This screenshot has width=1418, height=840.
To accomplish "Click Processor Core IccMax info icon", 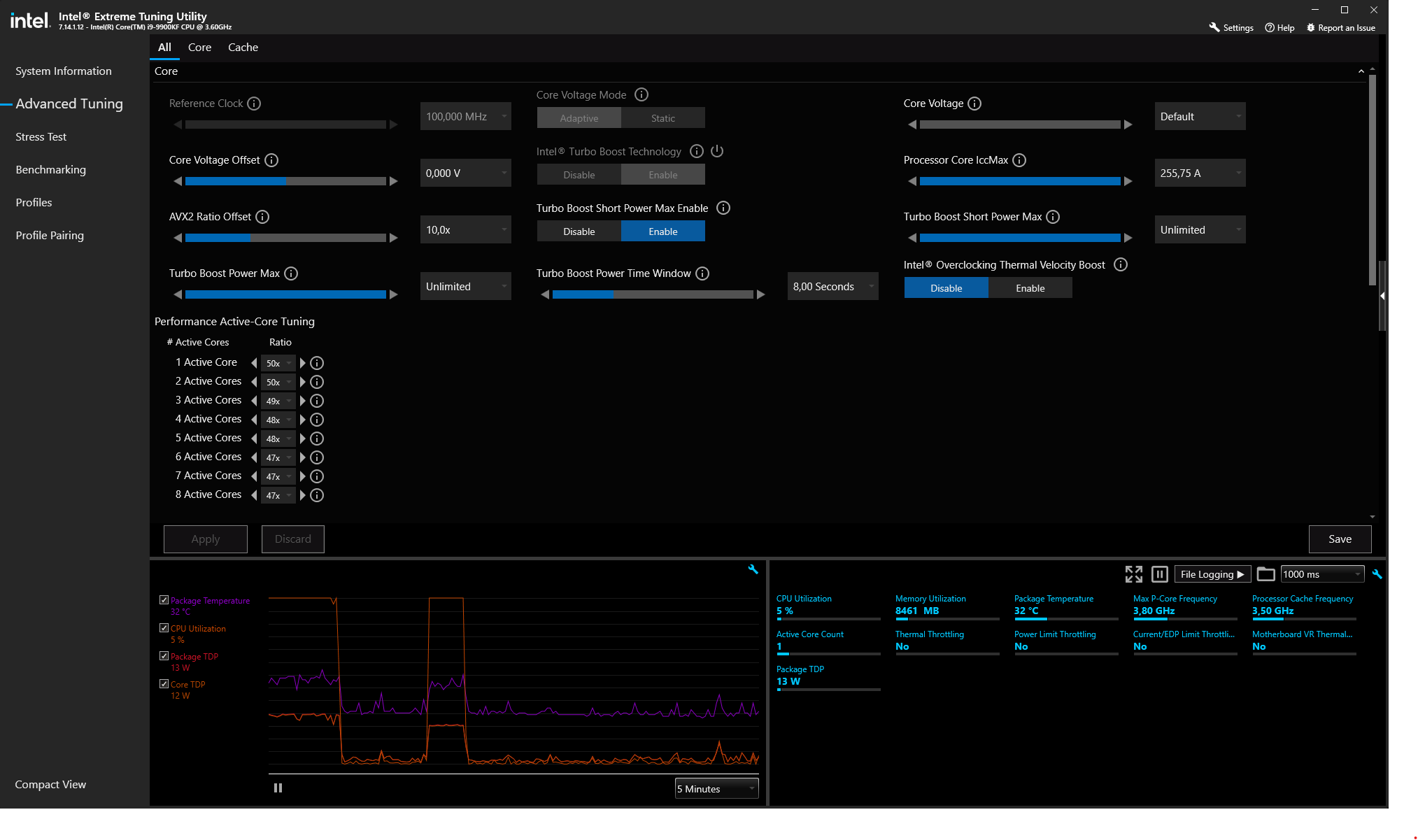I will click(1019, 160).
